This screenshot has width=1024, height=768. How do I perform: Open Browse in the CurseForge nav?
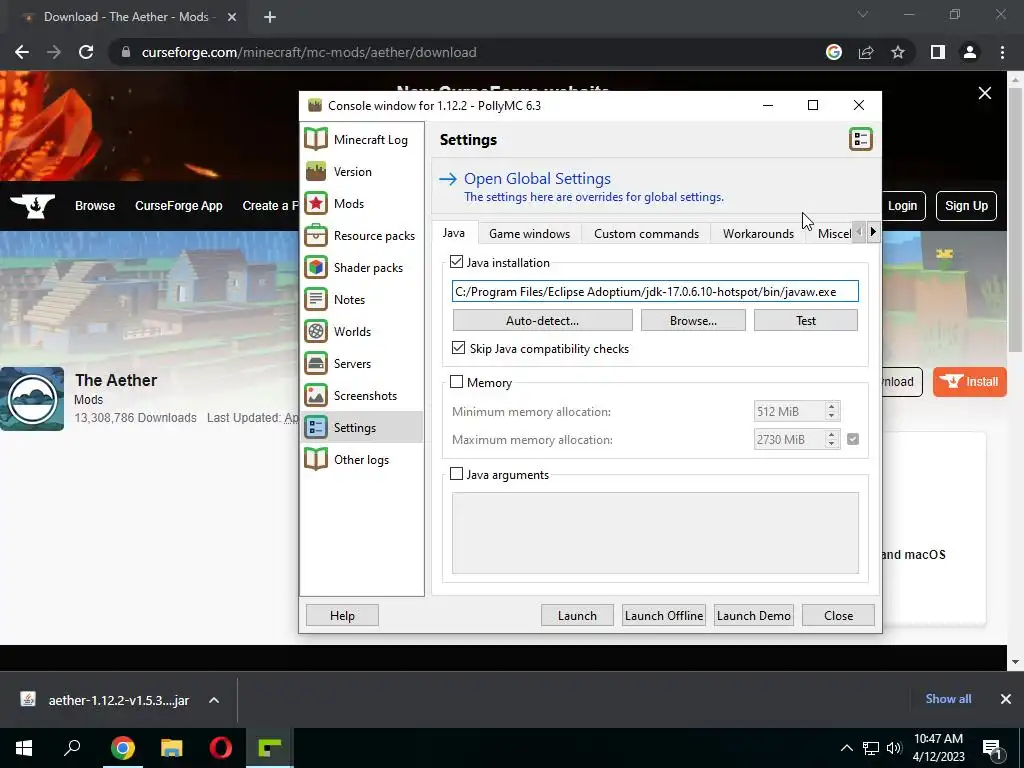[95, 206]
